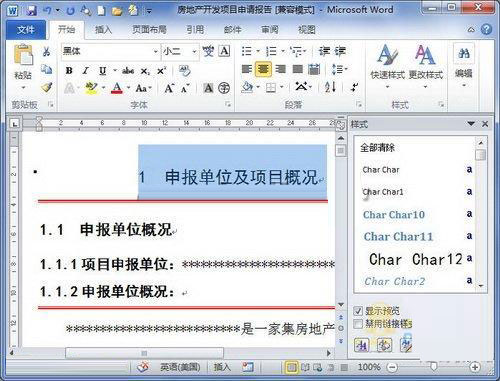The height and width of the screenshot is (381, 500).
Task: Apply Subscript formatting
Action: tap(145, 71)
